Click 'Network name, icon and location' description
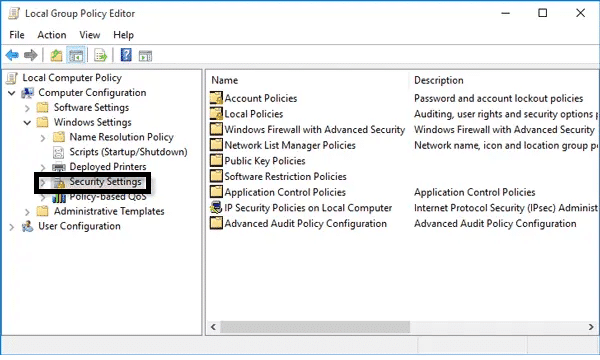Screen dimensions: 600x360 [506, 145]
